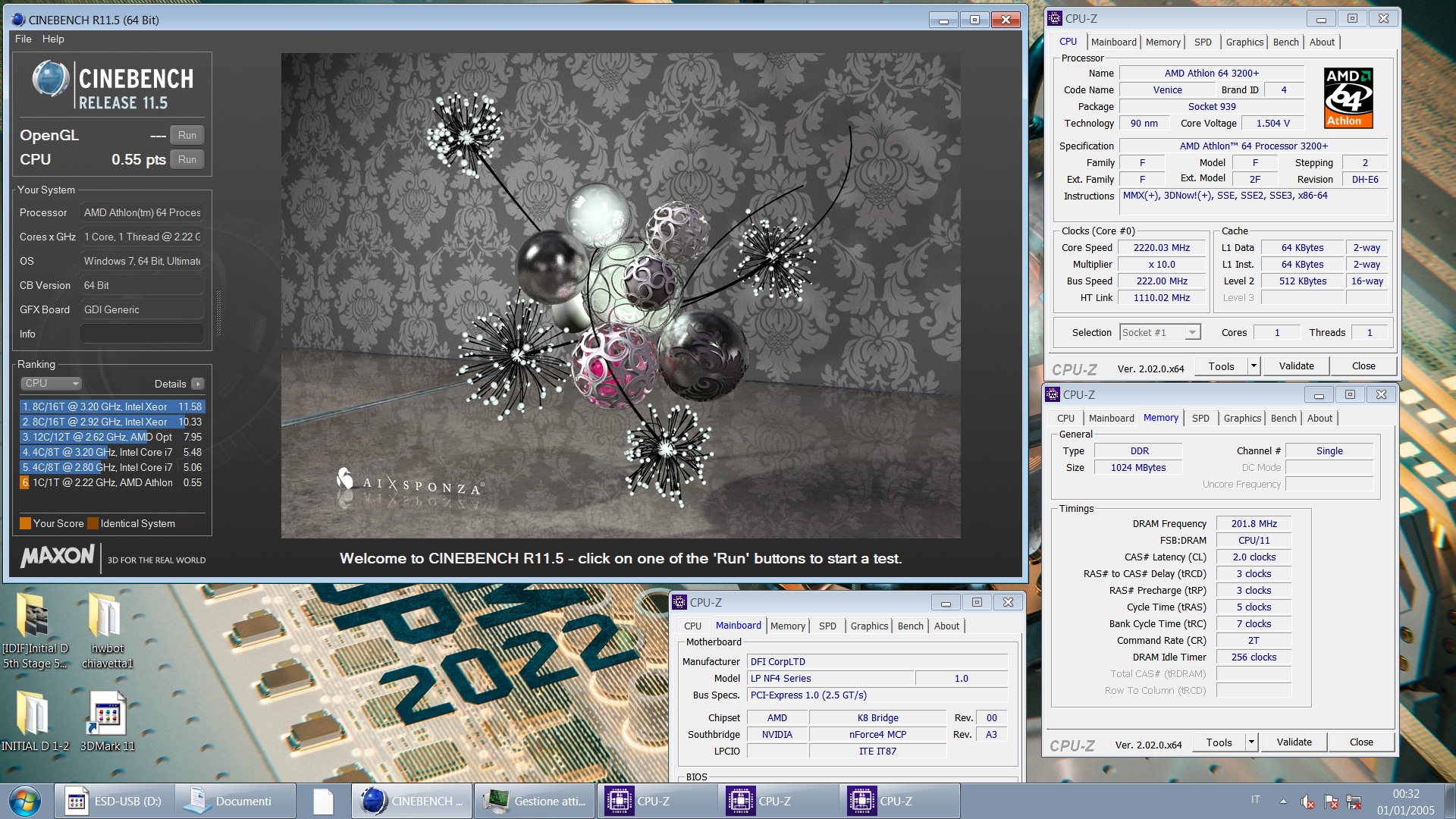Switch to Documenti taskbar item
1456x819 pixels.
(235, 802)
